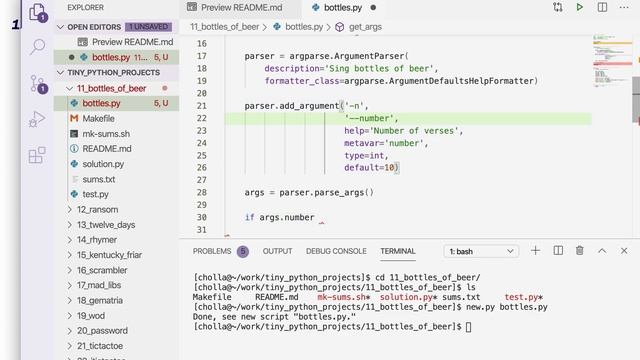Click the compare changes icon in editor toolbar
640x360 pixels.
pos(558,7)
